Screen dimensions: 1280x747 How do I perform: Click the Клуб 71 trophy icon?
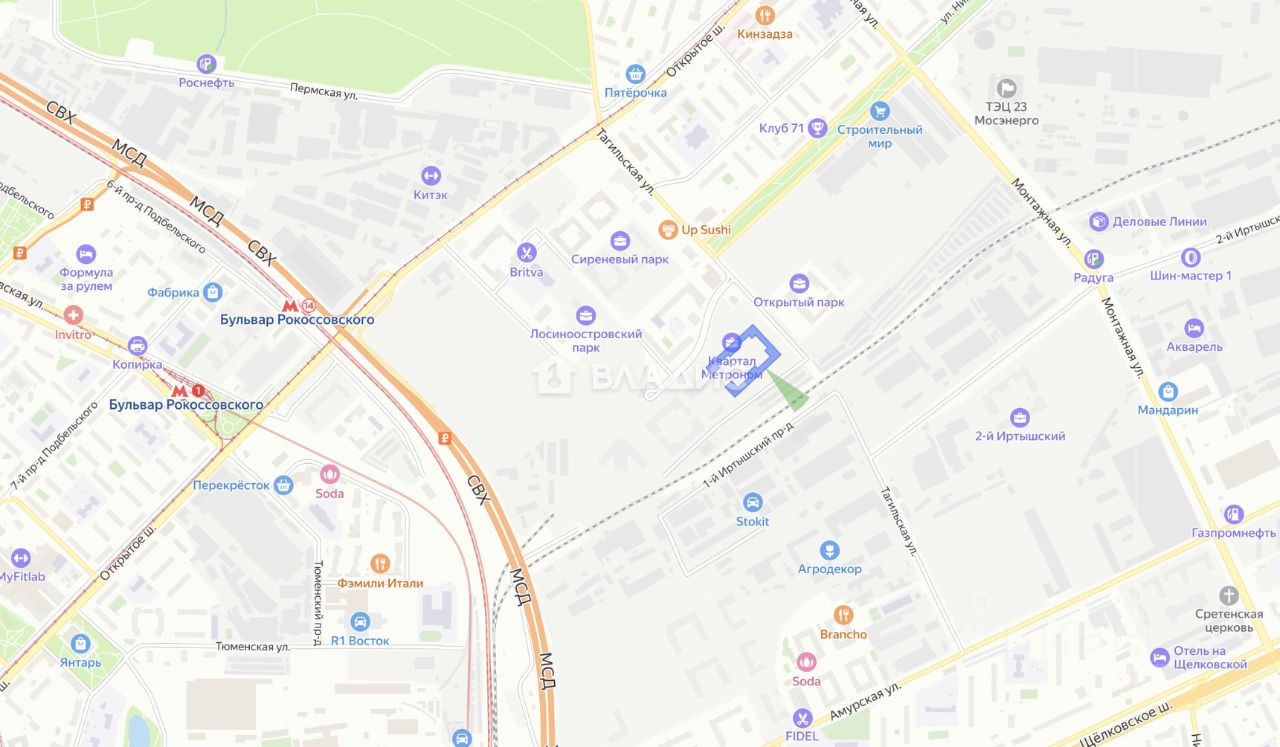coord(818,127)
